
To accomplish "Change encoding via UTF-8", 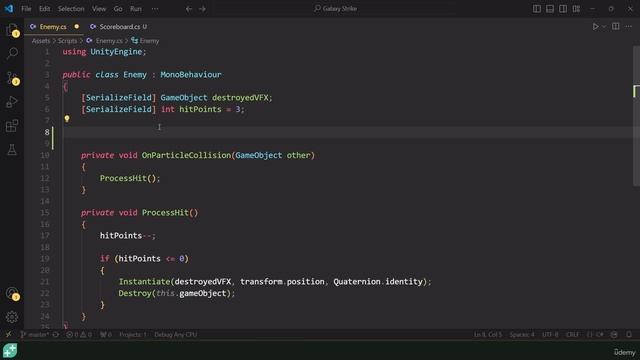I will pos(550,335).
